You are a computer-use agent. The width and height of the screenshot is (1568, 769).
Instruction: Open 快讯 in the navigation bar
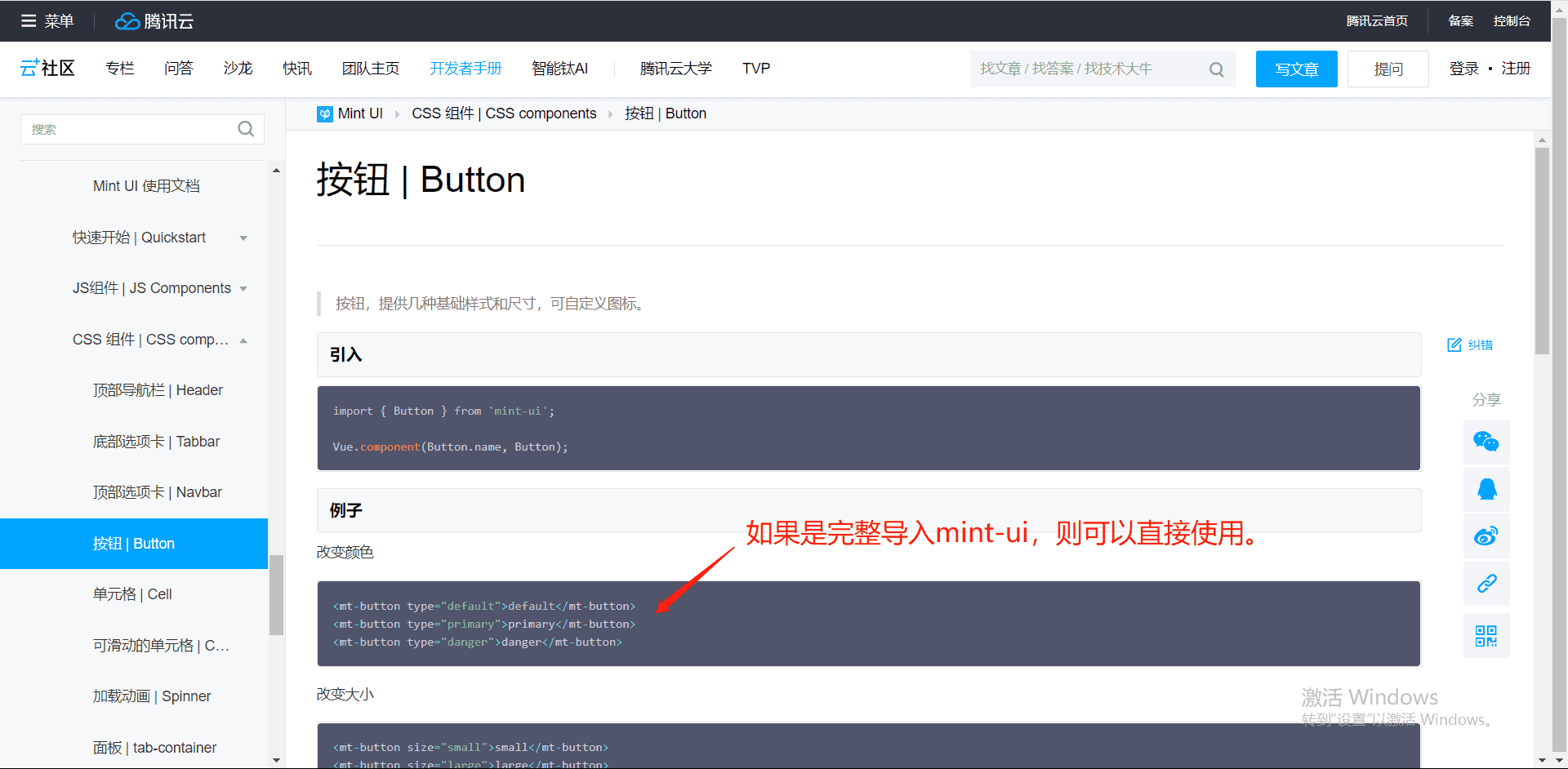tap(297, 69)
